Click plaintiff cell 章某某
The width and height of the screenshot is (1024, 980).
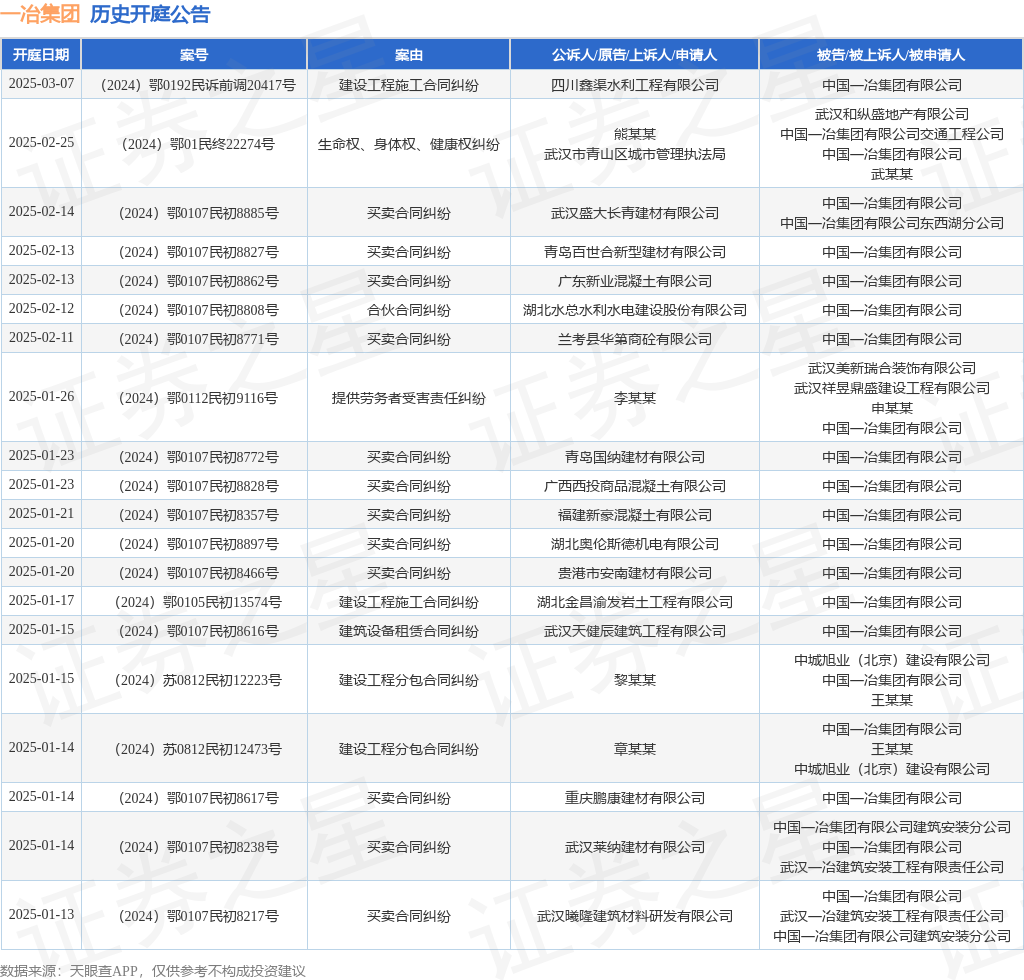[x=634, y=749]
